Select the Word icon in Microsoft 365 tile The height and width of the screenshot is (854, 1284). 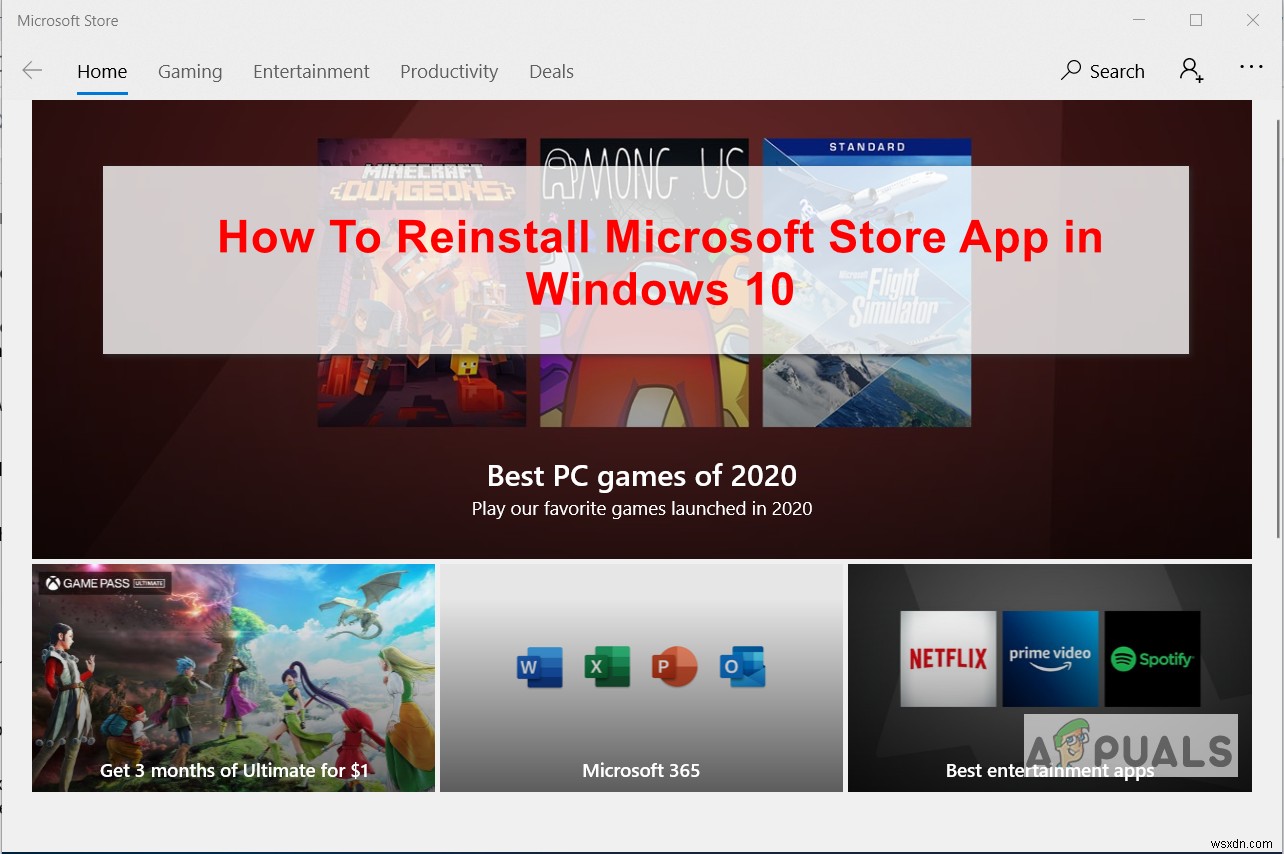(x=539, y=666)
